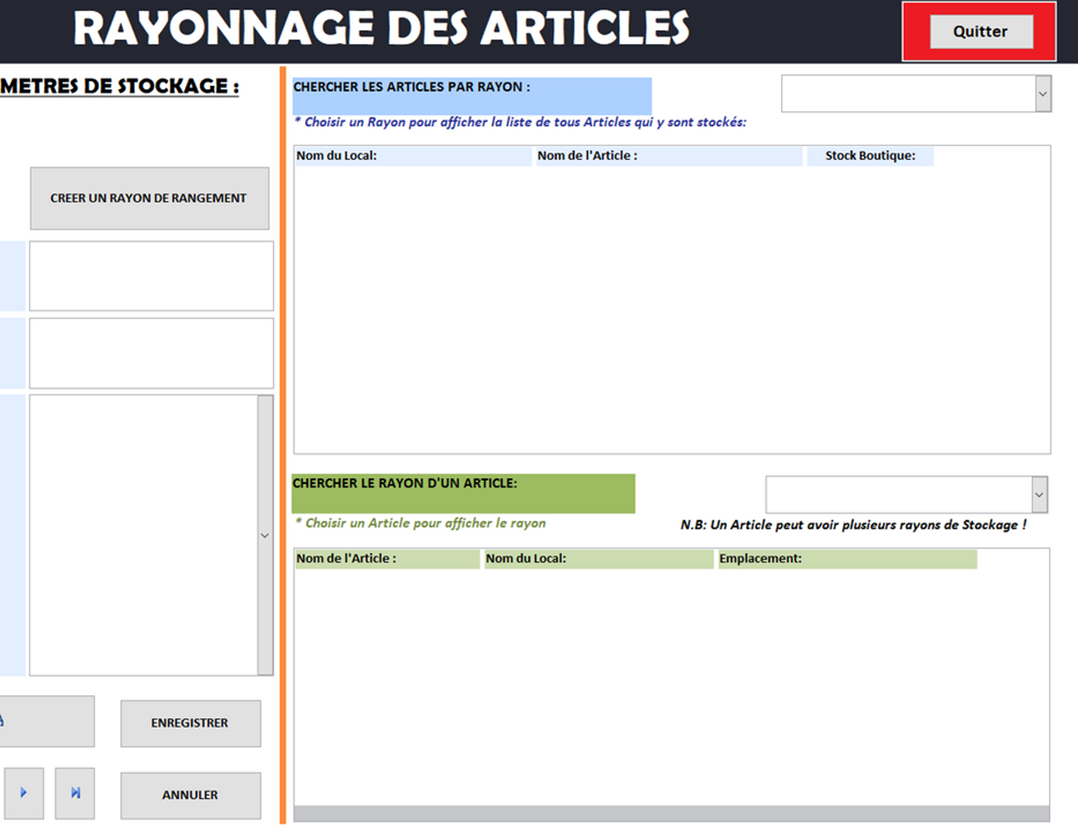Click the Emplacement column header

[846, 559]
